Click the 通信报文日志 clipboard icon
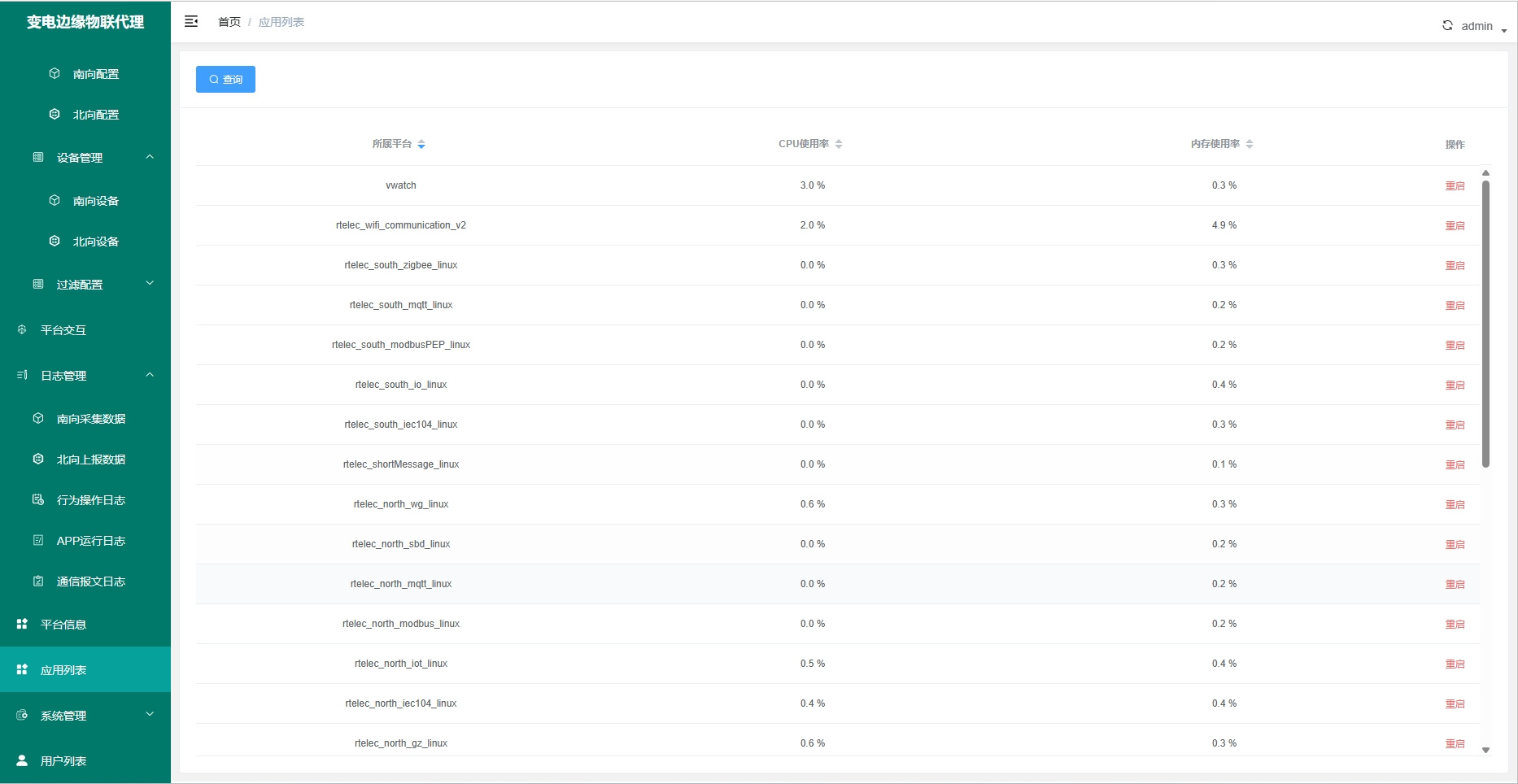Viewport: 1518px width, 784px height. click(38, 581)
